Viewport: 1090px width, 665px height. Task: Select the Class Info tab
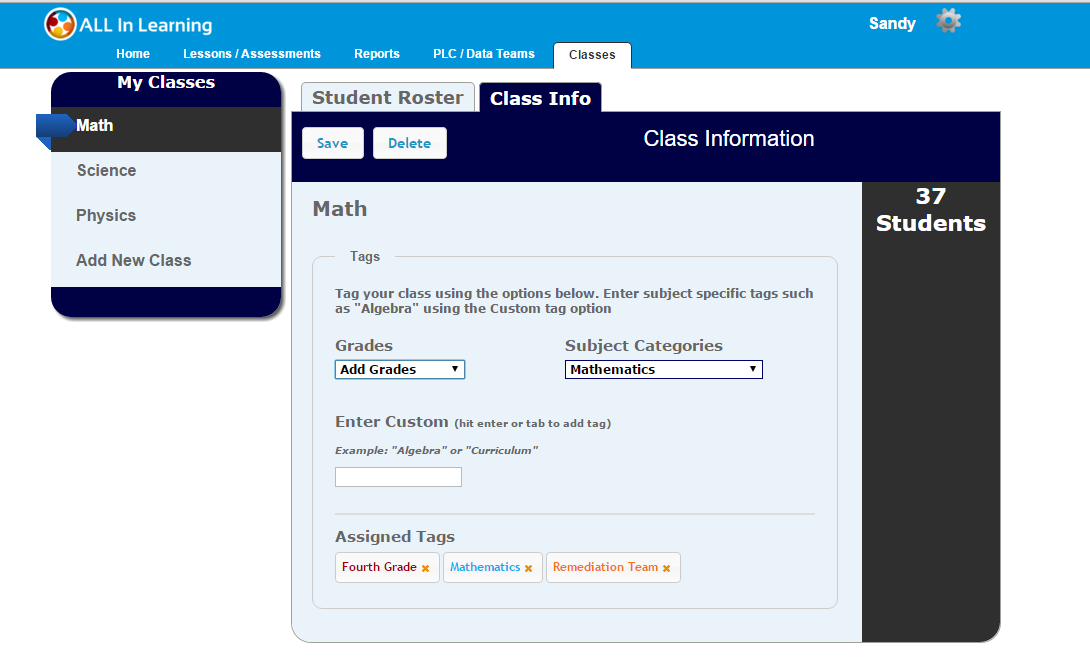tap(540, 98)
